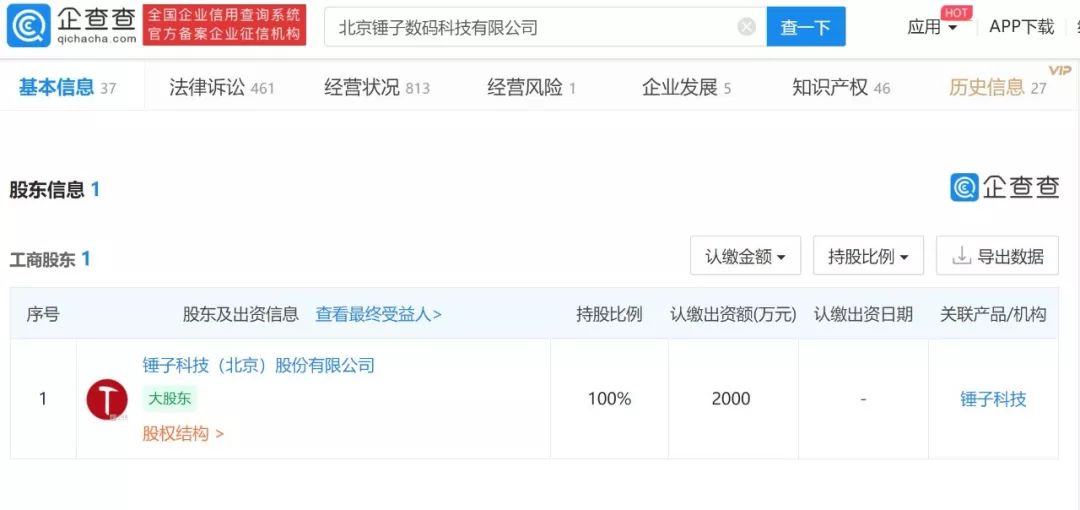Open 锤子科技（北京）股份有限公司 shareholder link
Viewport: 1080px width, 510px height.
[258, 365]
